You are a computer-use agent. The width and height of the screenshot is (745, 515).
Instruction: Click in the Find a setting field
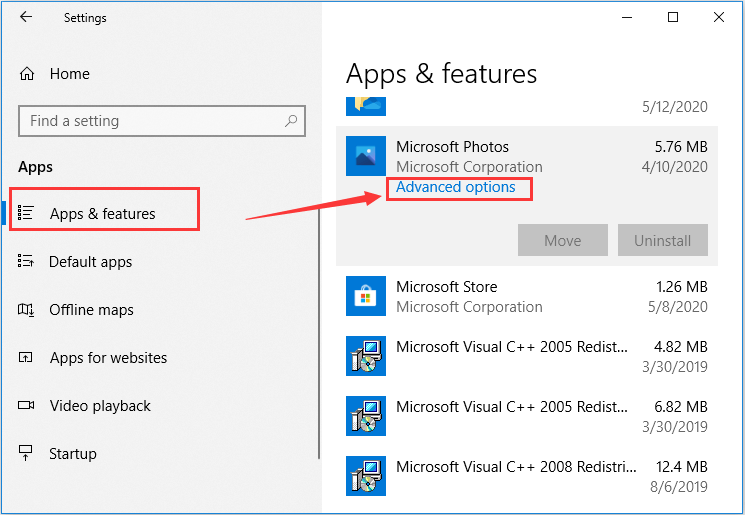tap(162, 121)
